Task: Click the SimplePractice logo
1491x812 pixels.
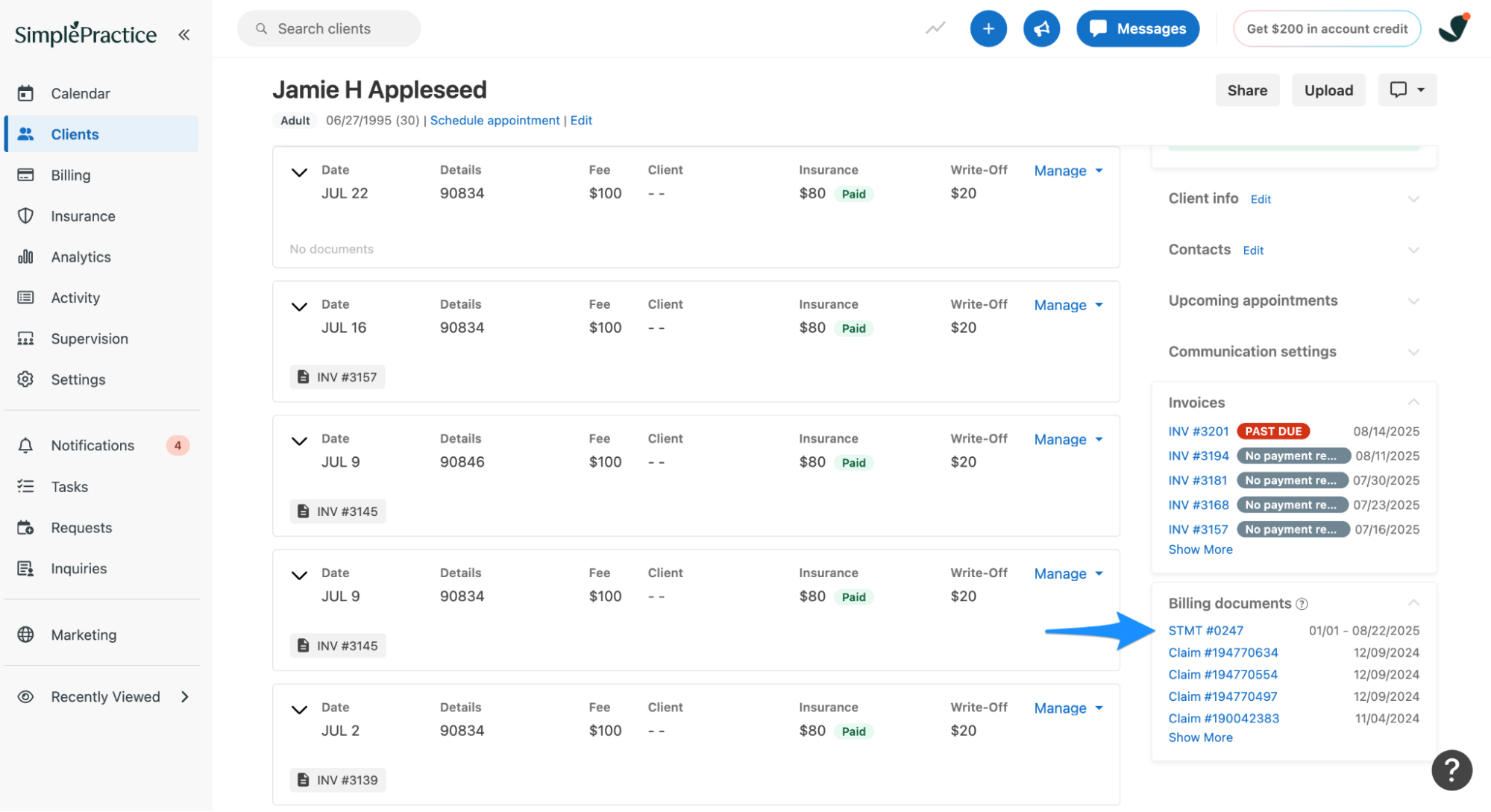Action: click(x=86, y=34)
